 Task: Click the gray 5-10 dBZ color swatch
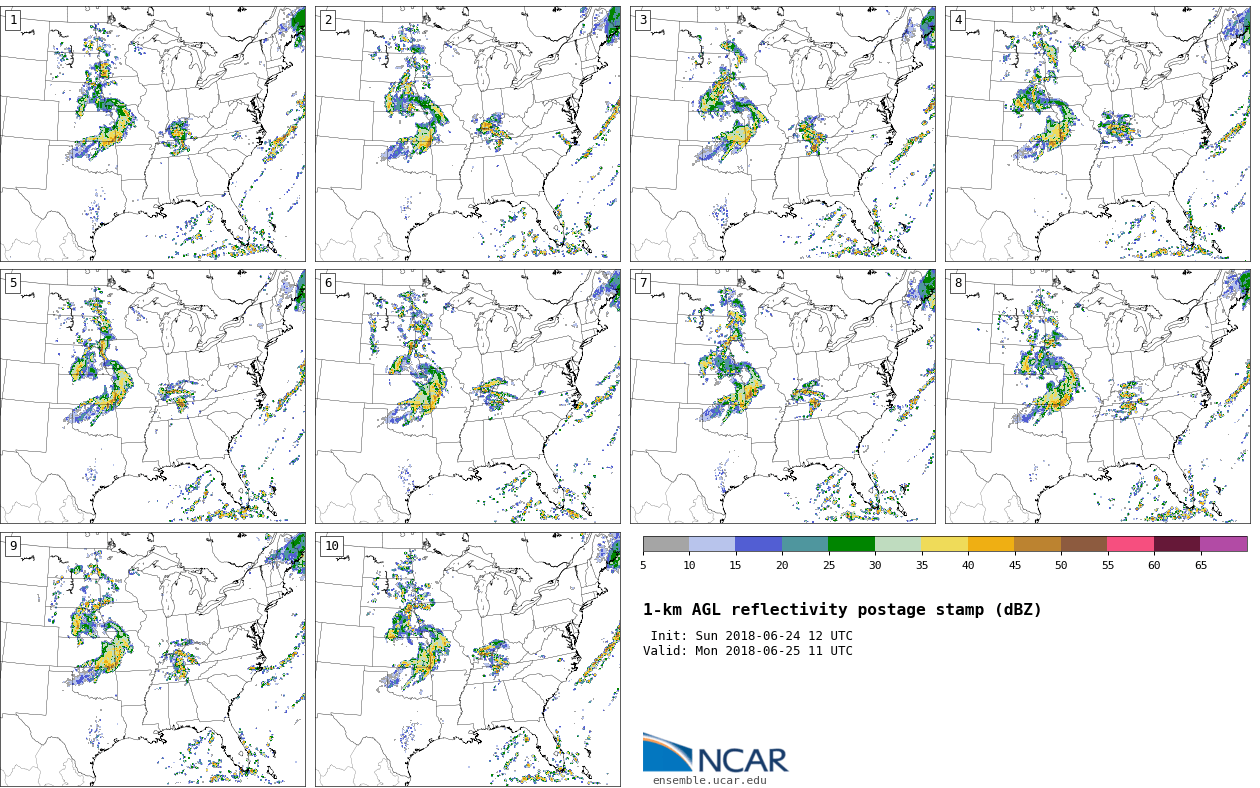[x=666, y=545]
